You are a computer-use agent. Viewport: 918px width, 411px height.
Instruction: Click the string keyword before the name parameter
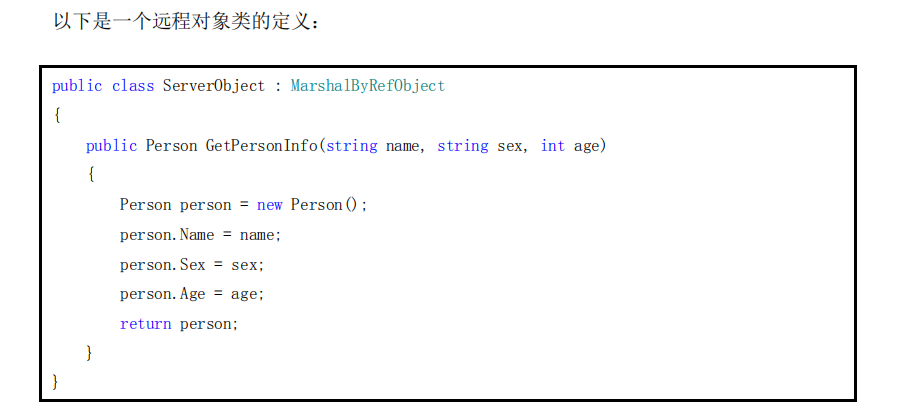pyautogui.click(x=351, y=146)
